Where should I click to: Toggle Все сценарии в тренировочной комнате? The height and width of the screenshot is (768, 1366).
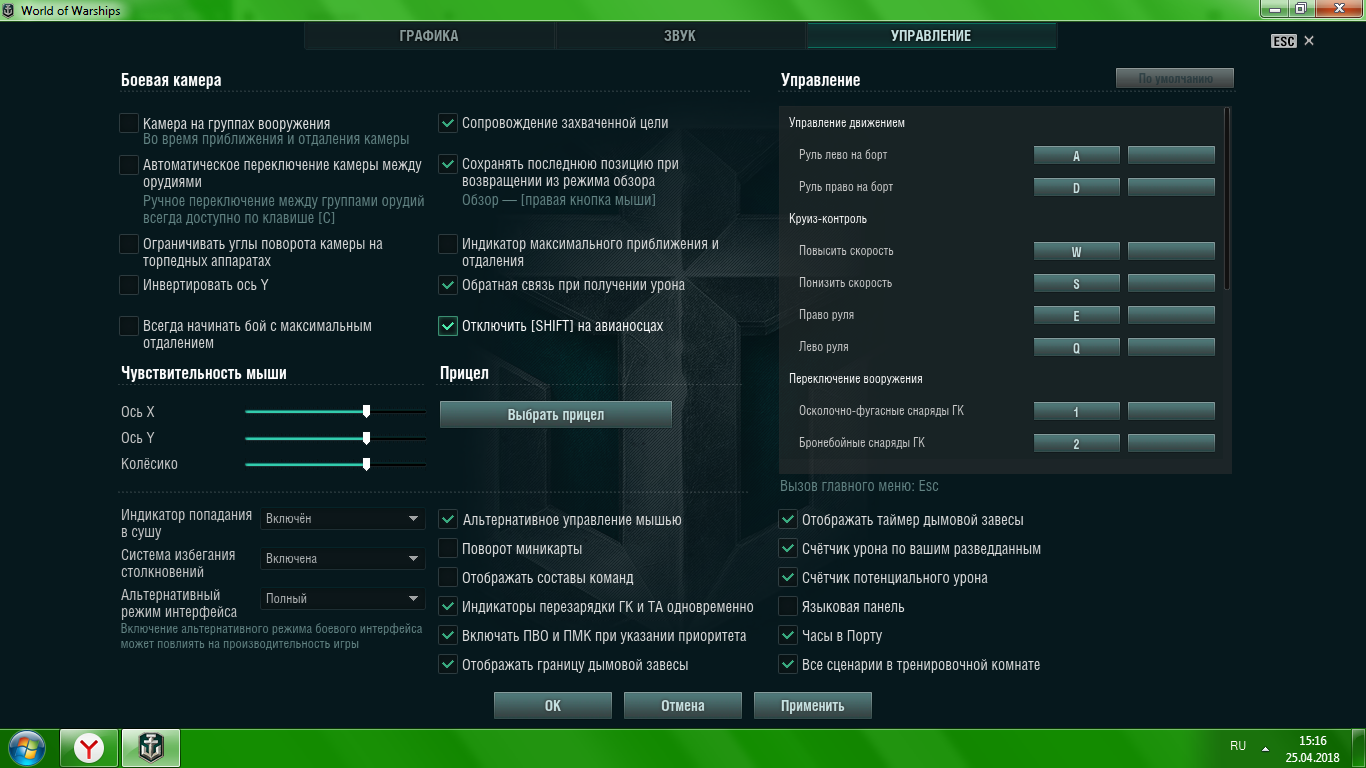coord(788,665)
